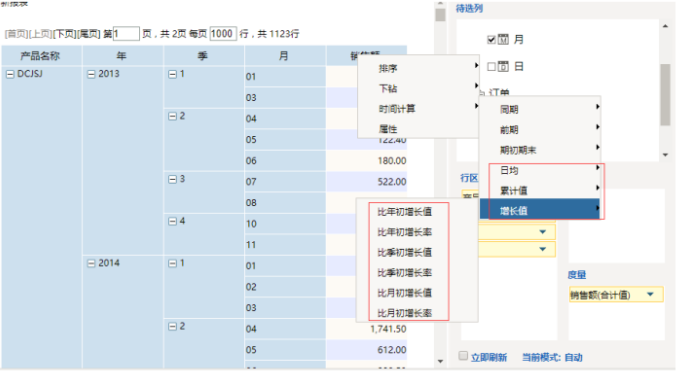The height and width of the screenshot is (372, 676).
Task: Click the 首页 pagination link
Action: (x=16, y=34)
